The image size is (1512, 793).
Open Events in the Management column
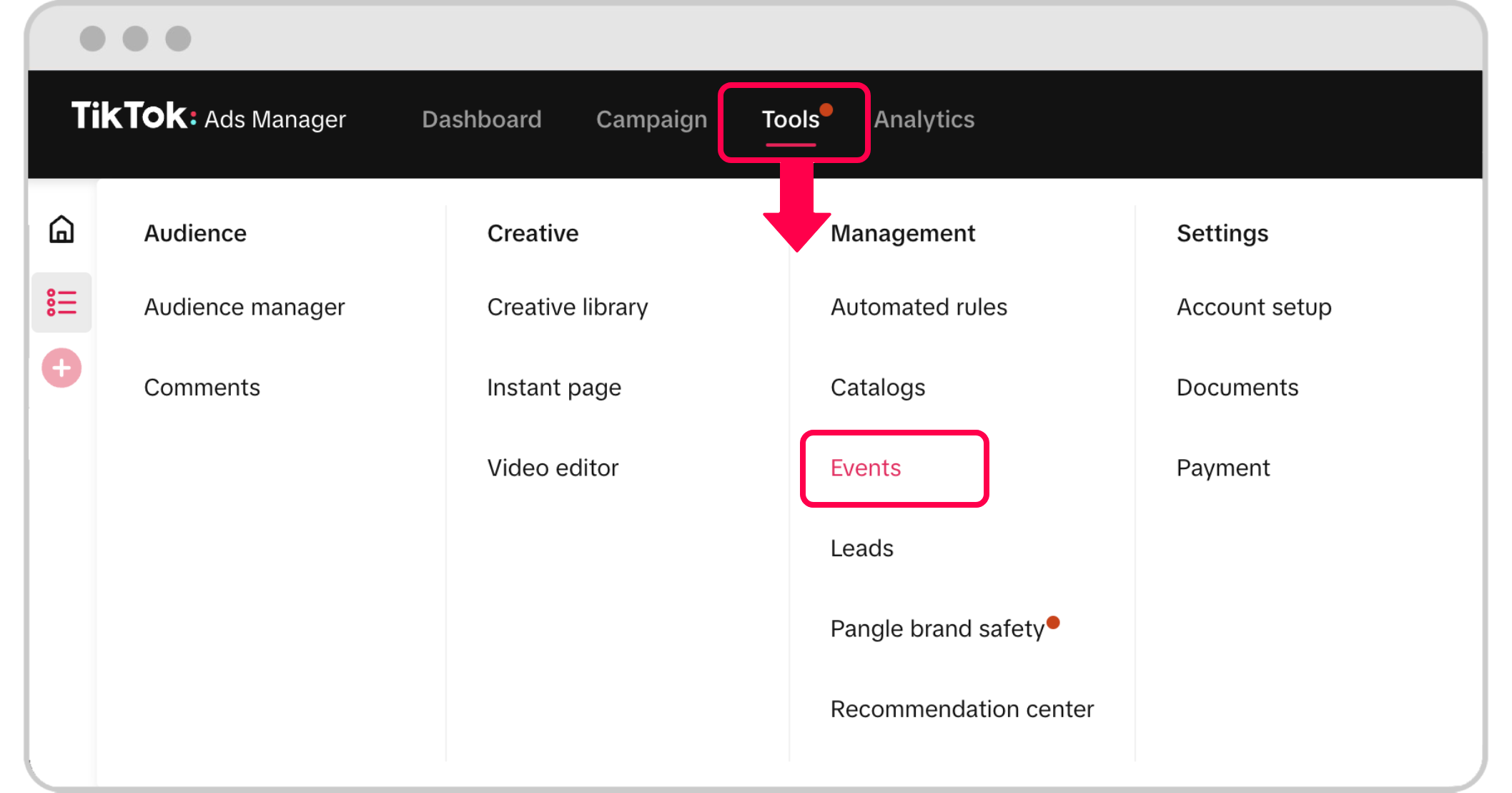coord(866,468)
